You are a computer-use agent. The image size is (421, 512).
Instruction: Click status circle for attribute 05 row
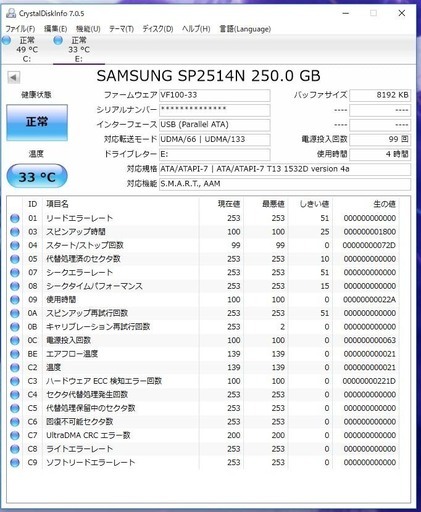coord(15,259)
